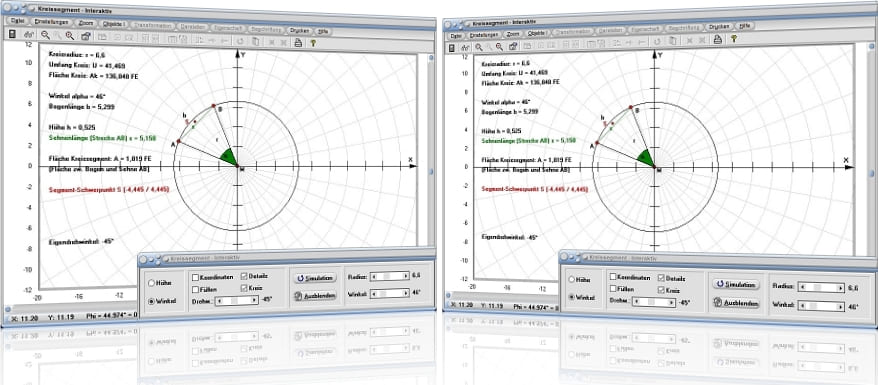The height and width of the screenshot is (385, 878).
Task: Enable Füllen checkbox in left control panel
Action: coord(195,289)
